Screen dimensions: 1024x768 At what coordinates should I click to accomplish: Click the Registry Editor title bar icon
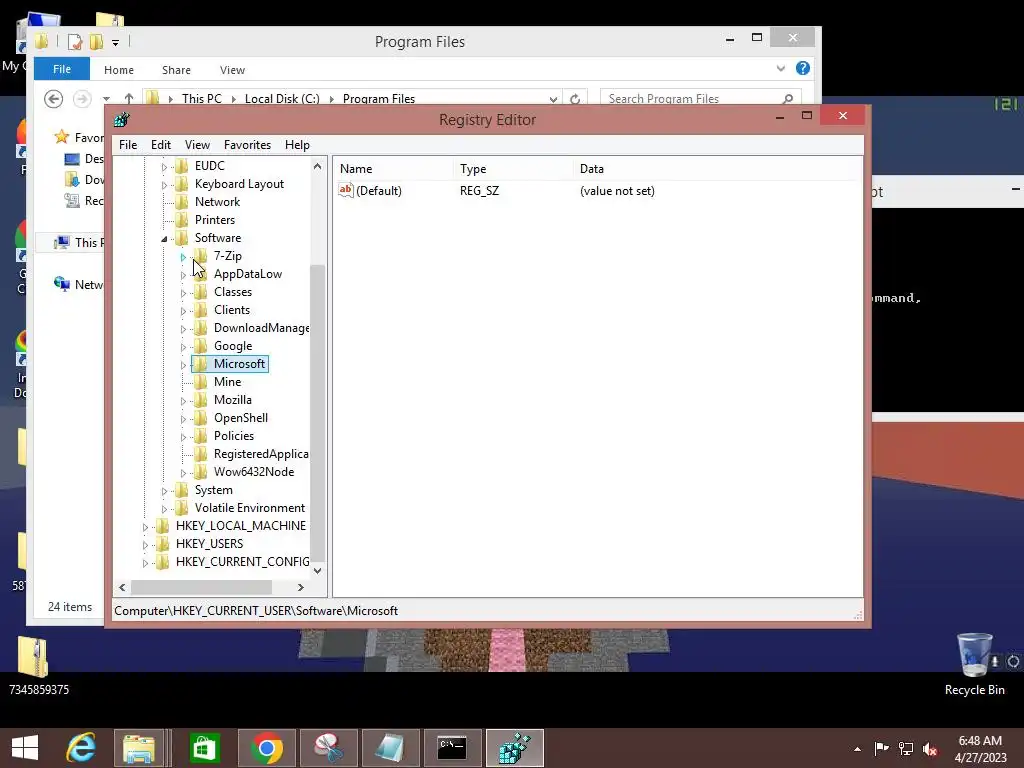121,120
